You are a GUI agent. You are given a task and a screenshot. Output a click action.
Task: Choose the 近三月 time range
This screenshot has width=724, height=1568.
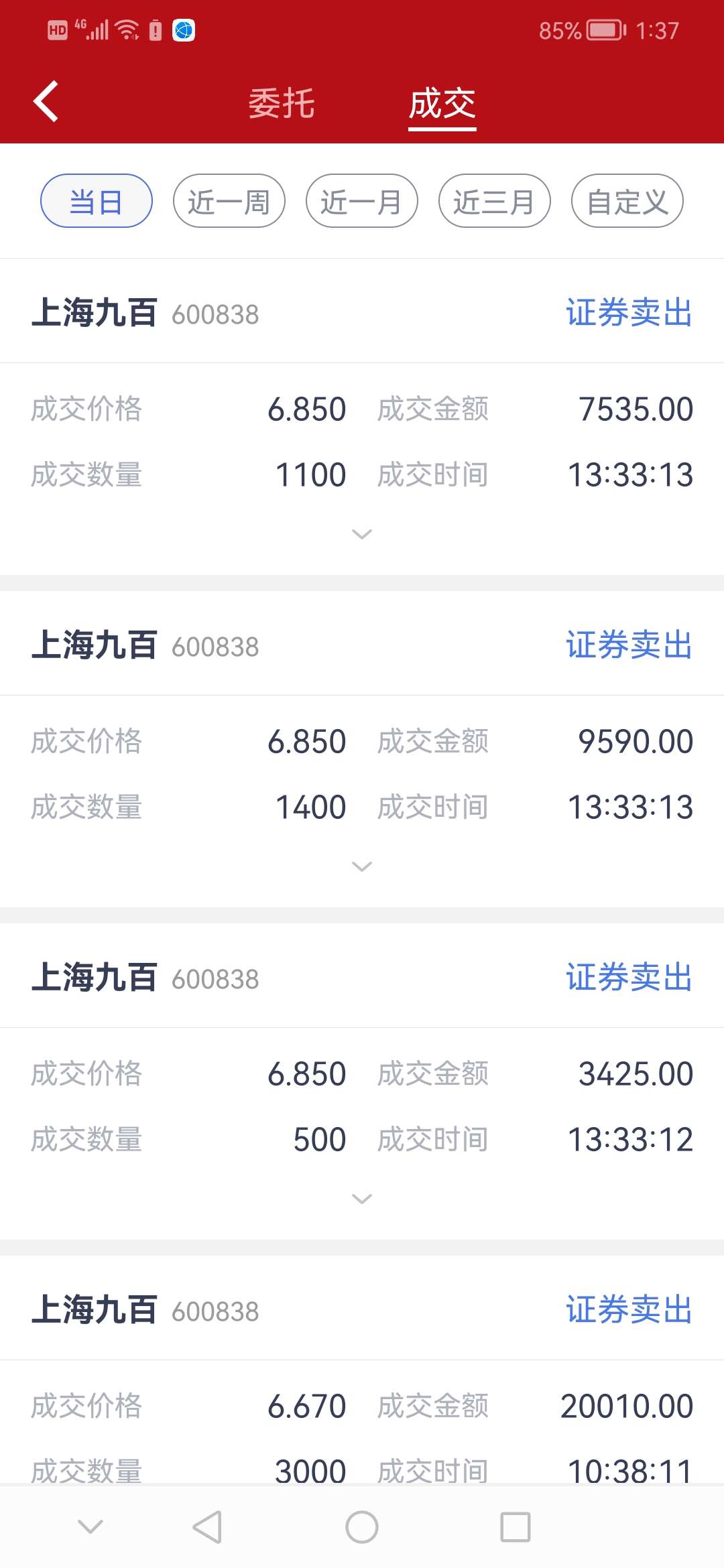click(x=495, y=201)
